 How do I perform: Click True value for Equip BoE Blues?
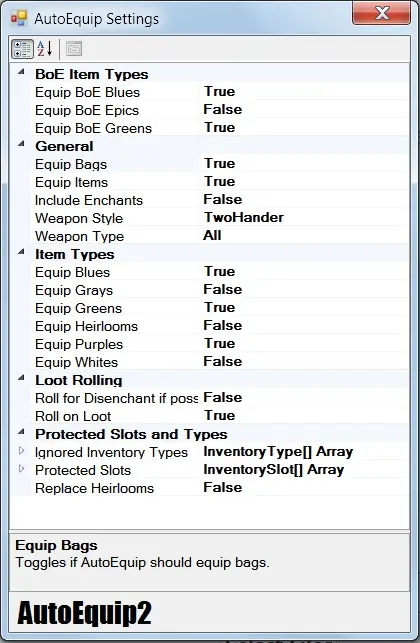point(219,91)
